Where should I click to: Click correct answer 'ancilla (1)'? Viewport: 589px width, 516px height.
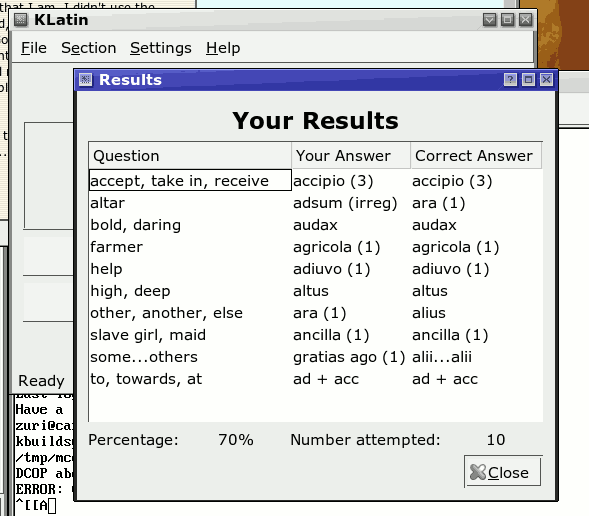(450, 335)
